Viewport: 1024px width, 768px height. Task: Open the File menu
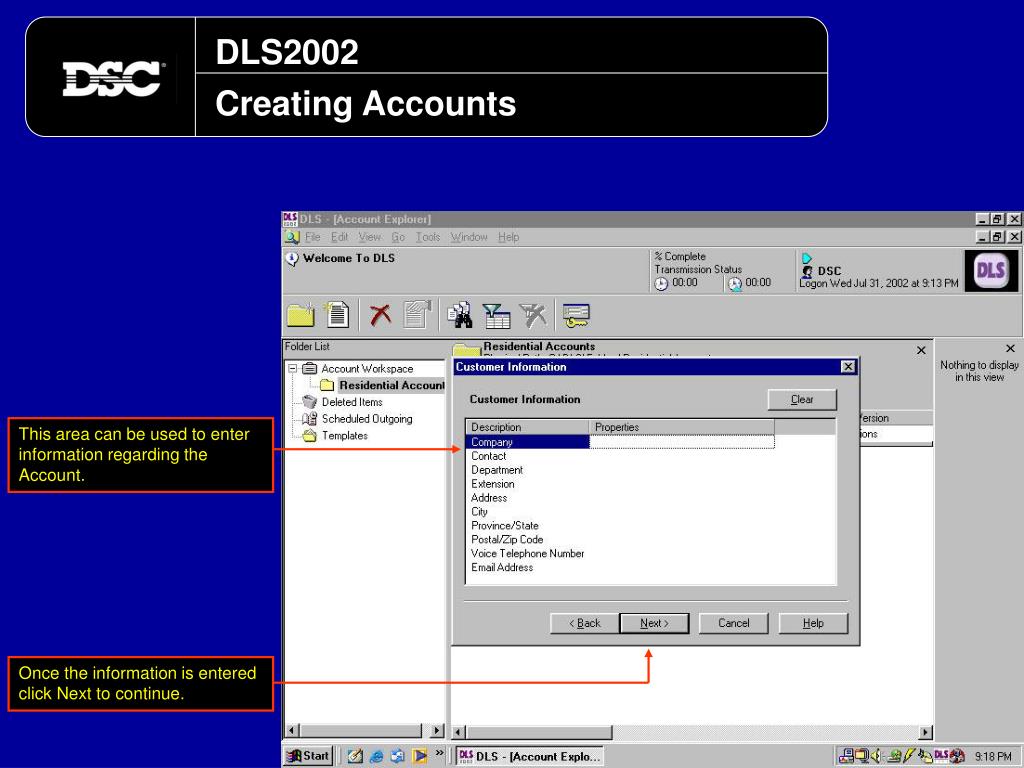coord(313,237)
